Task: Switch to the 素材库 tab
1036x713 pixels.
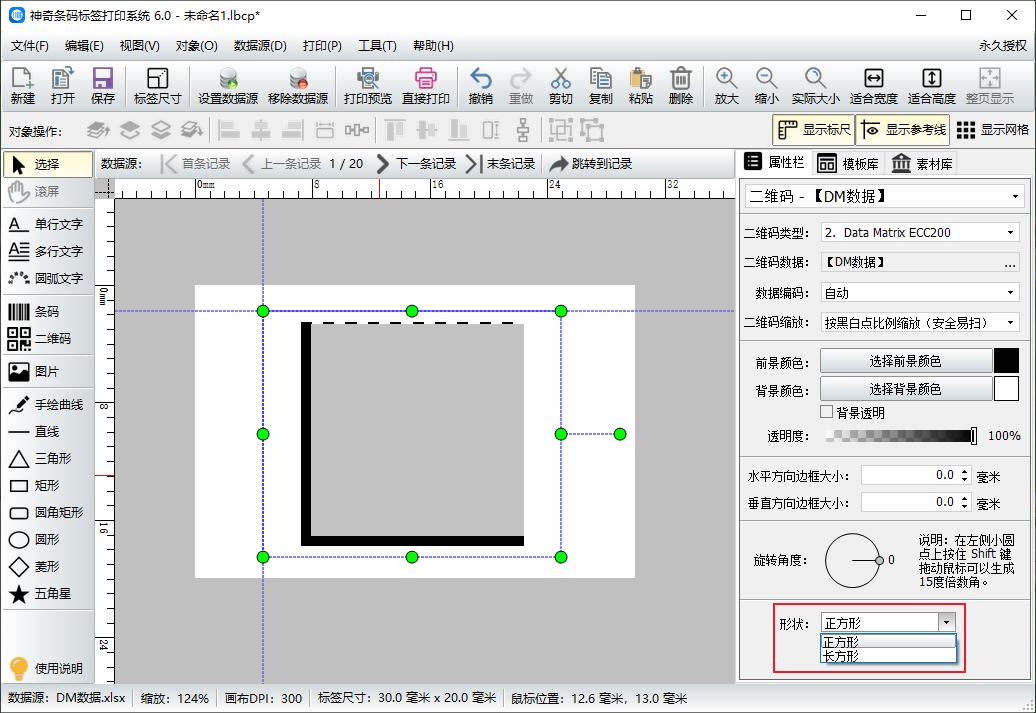Action: click(x=922, y=163)
